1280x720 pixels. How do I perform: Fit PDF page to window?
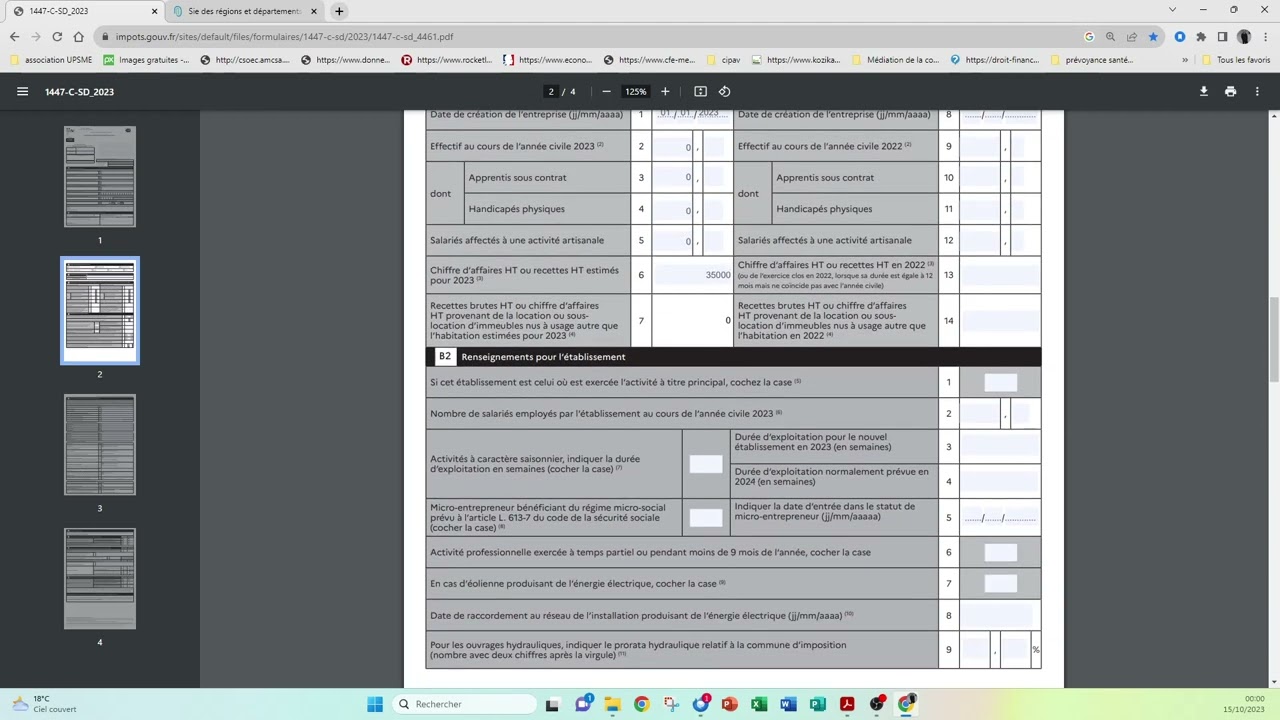[x=700, y=91]
